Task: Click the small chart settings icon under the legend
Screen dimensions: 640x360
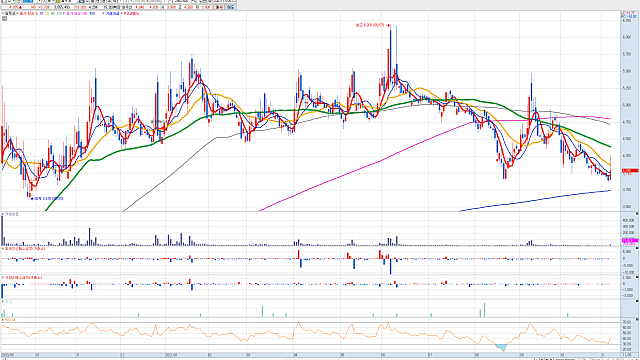Action: coord(4,18)
